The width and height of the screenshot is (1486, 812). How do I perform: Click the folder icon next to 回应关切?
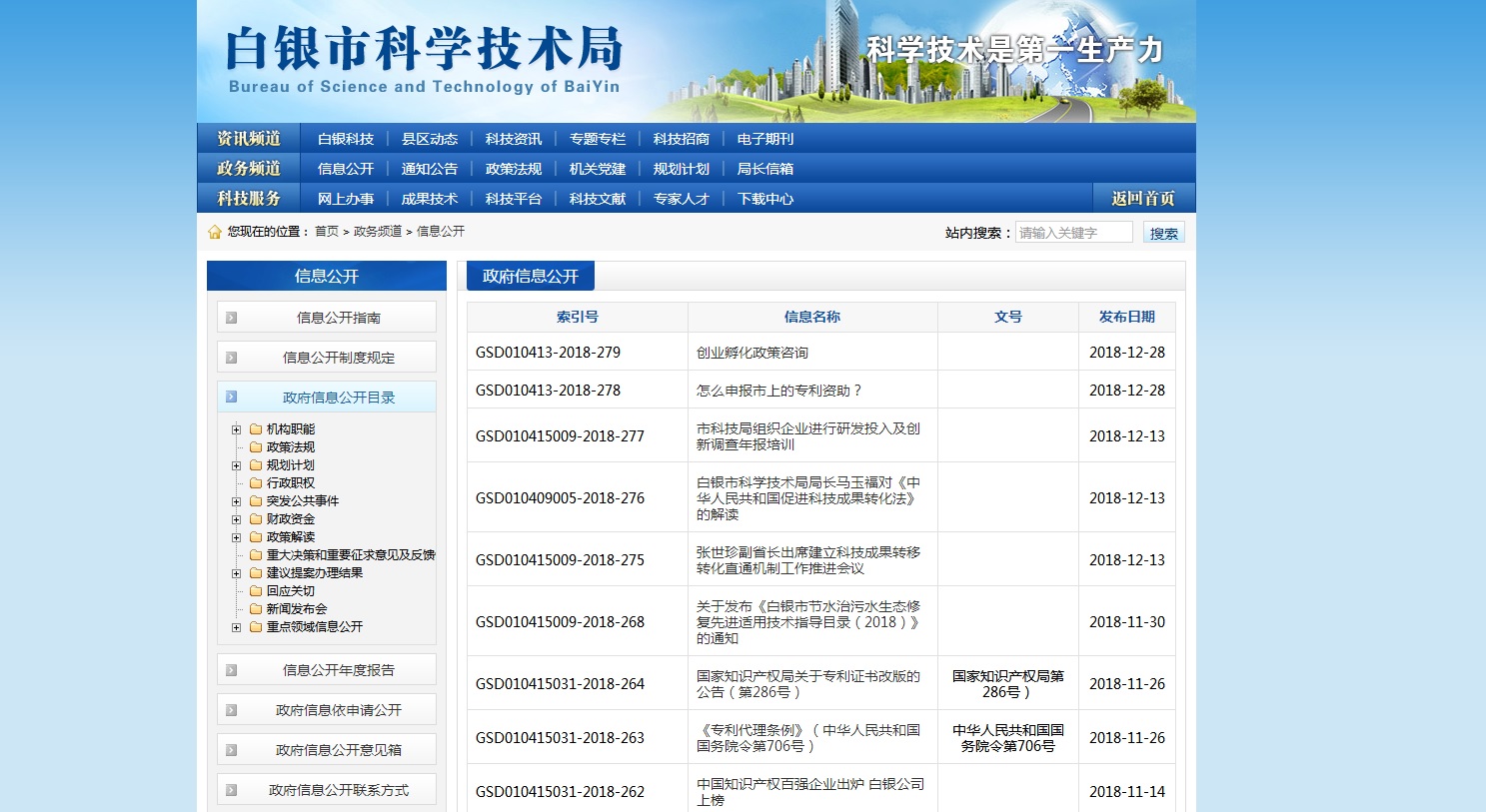(x=256, y=591)
